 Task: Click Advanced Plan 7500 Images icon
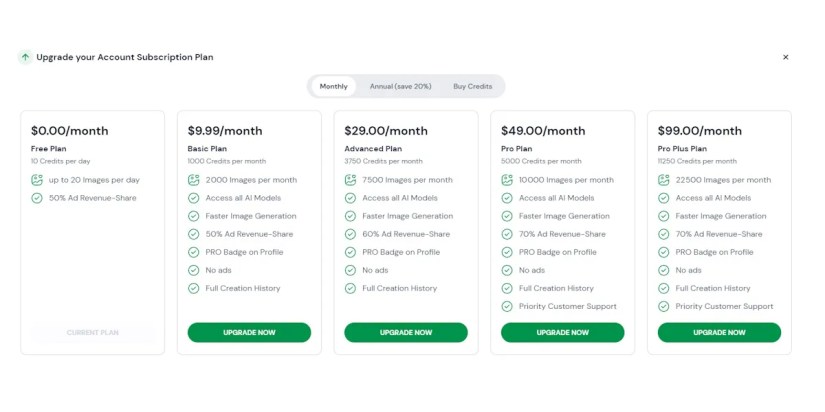coord(350,180)
